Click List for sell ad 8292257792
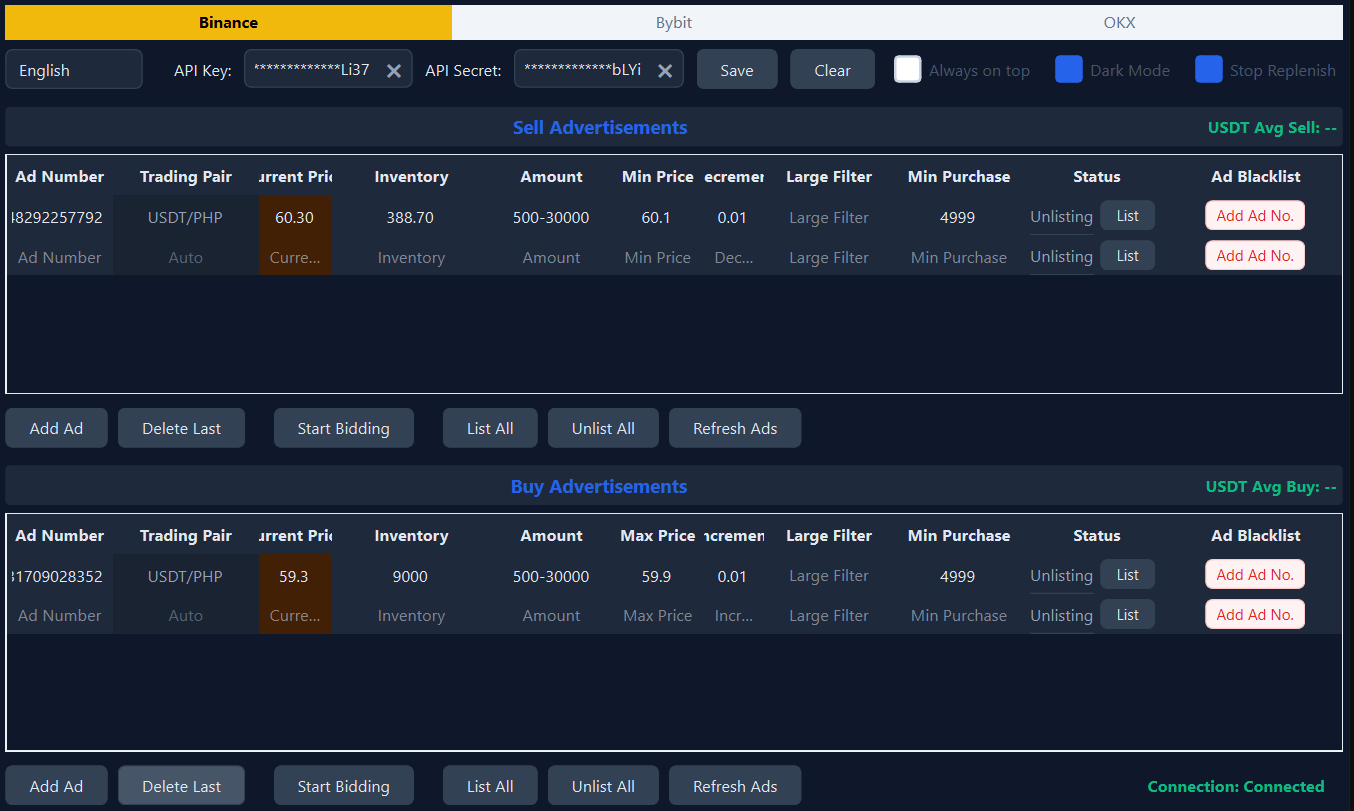Viewport: 1354px width, 811px height. click(x=1127, y=215)
